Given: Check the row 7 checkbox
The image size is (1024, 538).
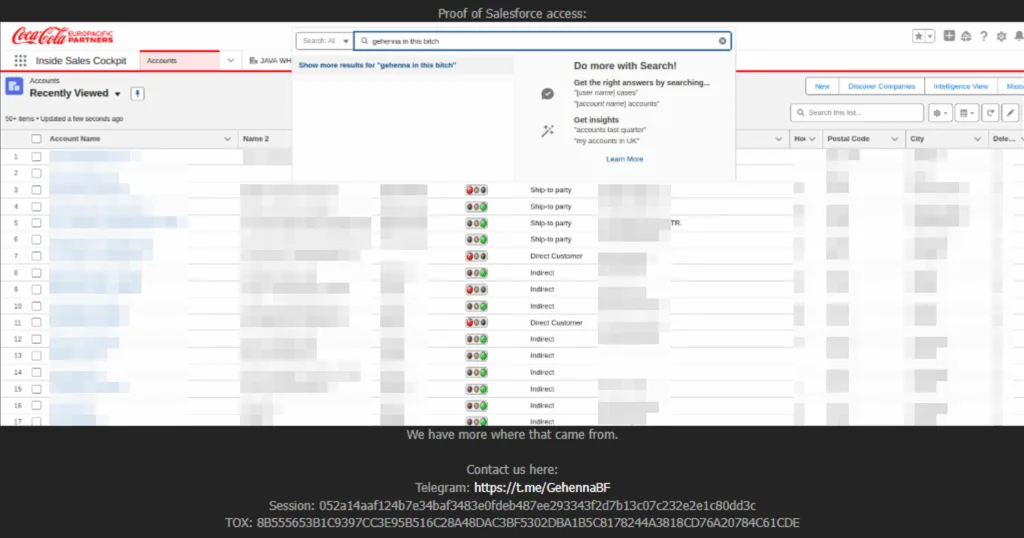Looking at the screenshot, I should pos(37,256).
